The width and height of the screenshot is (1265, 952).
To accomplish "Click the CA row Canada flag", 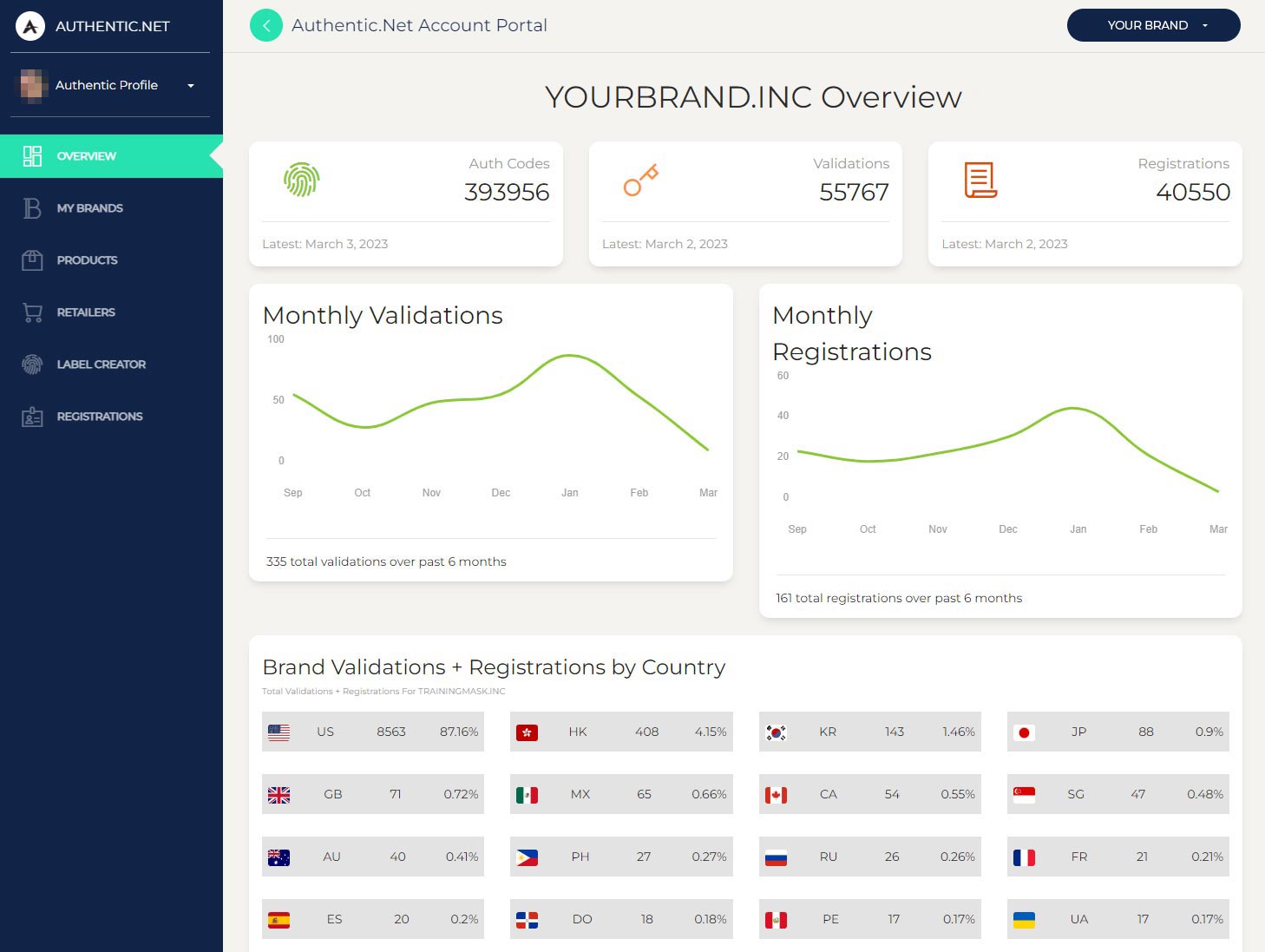I will [x=776, y=795].
